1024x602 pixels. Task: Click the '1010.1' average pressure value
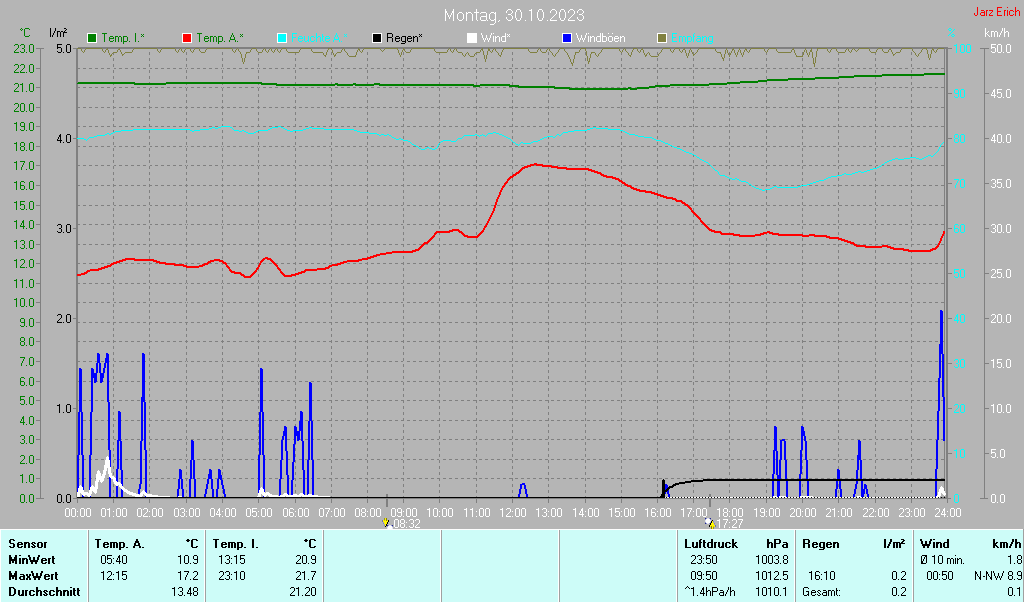click(x=772, y=592)
